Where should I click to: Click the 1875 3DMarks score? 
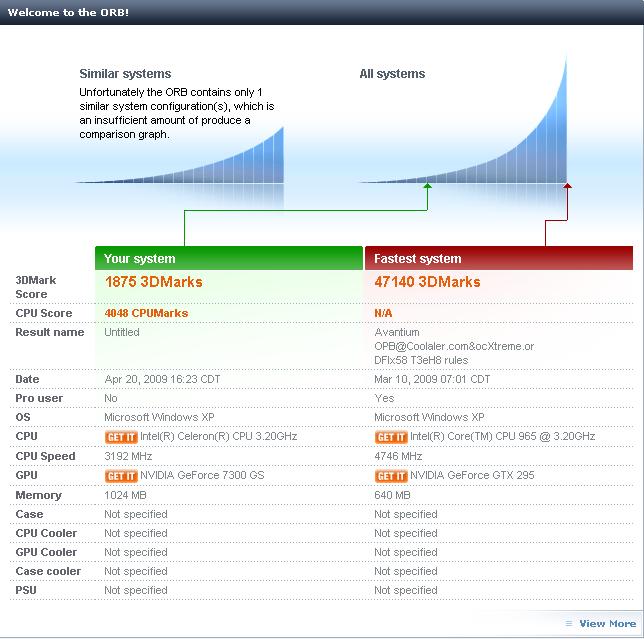[x=154, y=282]
